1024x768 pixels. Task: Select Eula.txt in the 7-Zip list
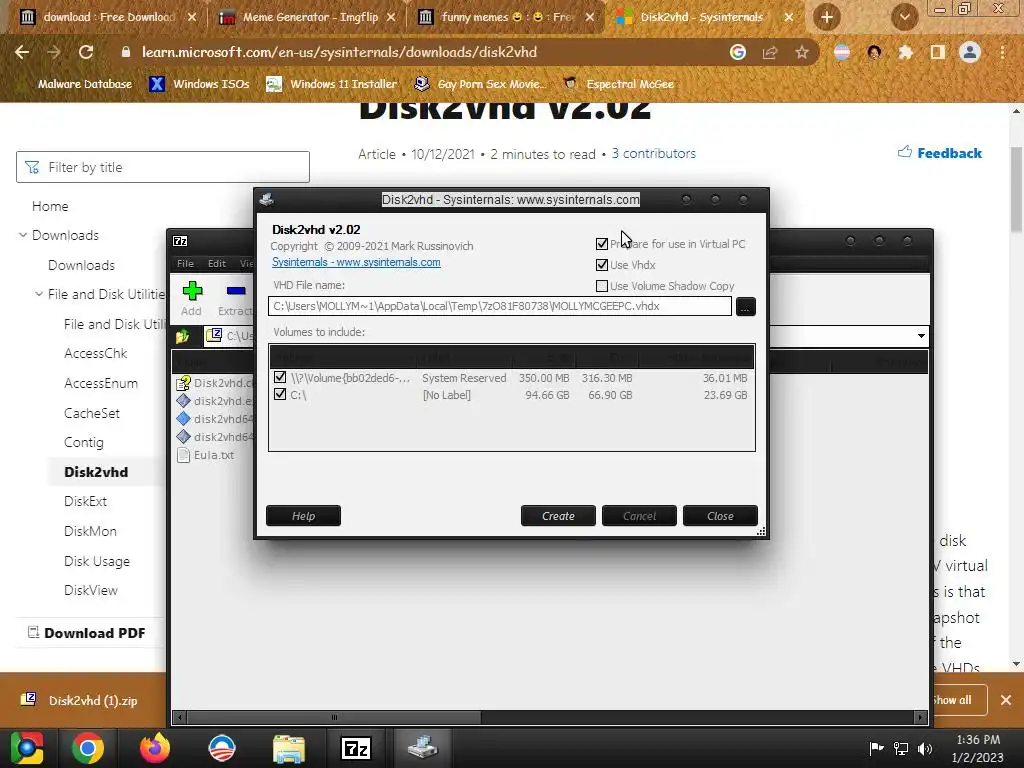[x=206, y=455]
